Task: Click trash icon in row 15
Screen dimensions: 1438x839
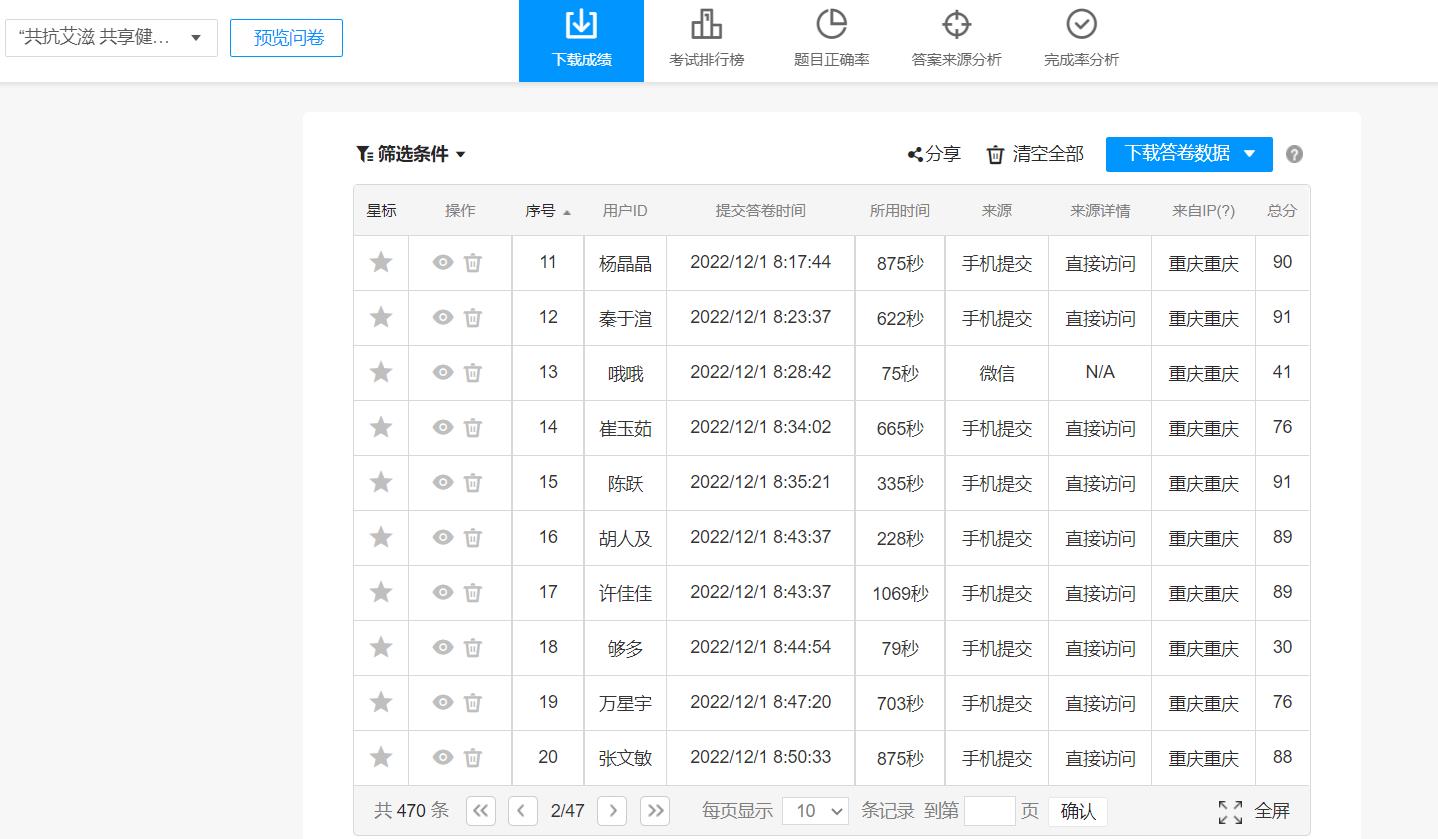Action: [473, 483]
